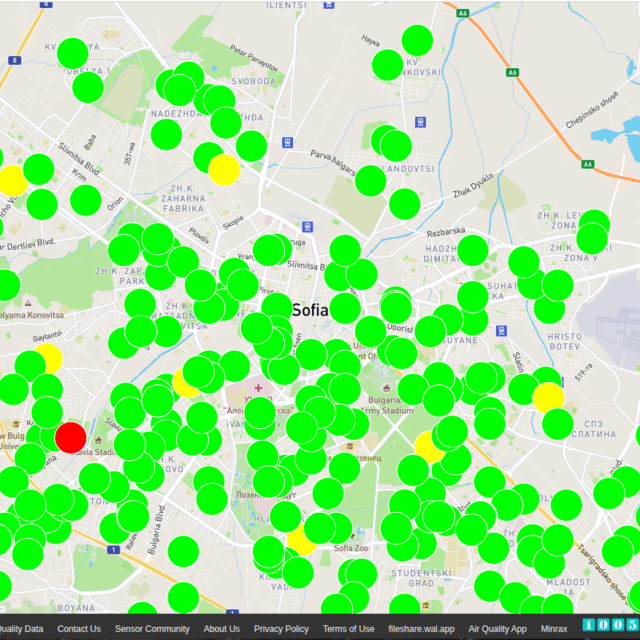Open the Privacy Policy page

(281, 629)
